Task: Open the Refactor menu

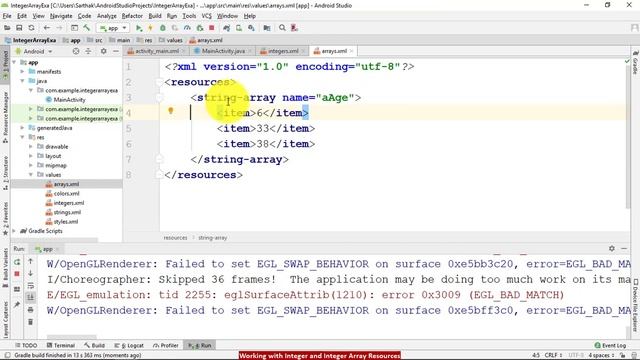Action: (132, 16)
